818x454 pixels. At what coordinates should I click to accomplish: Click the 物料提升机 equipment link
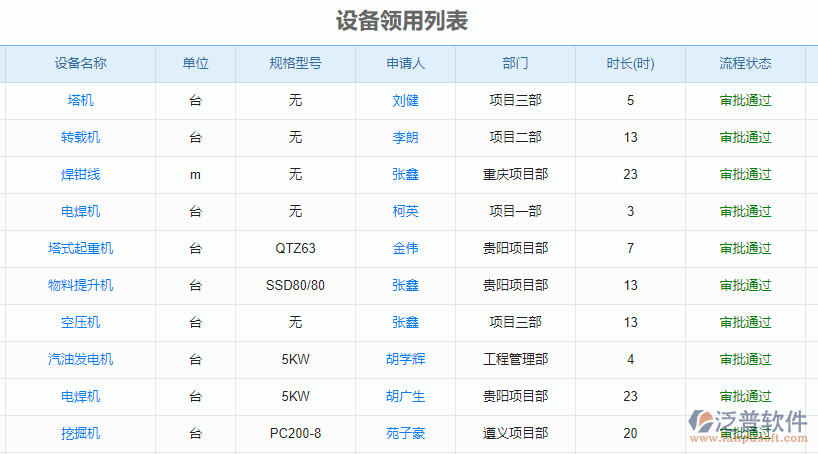tap(81, 286)
